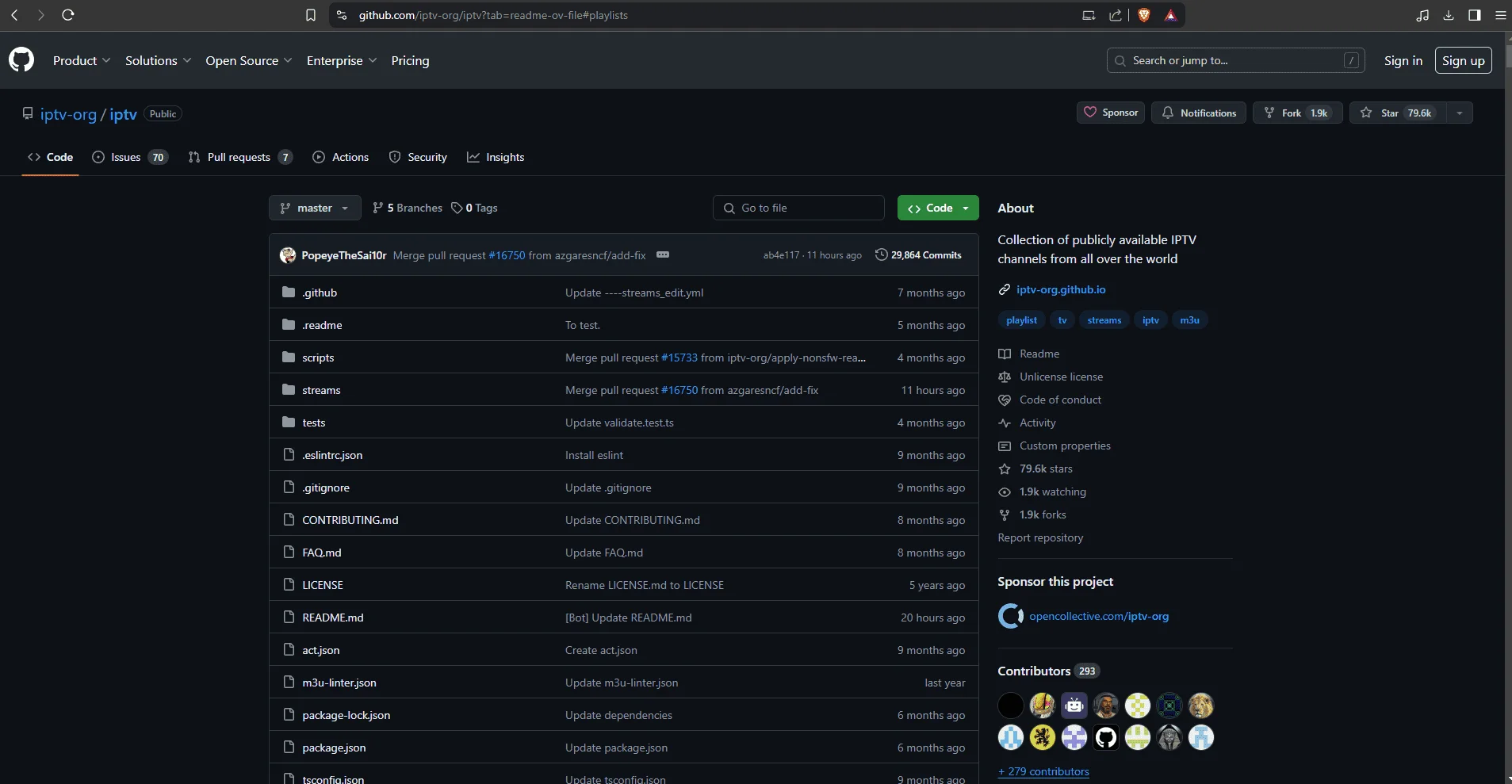
Task: Go back with the browser back arrow
Action: (14, 15)
